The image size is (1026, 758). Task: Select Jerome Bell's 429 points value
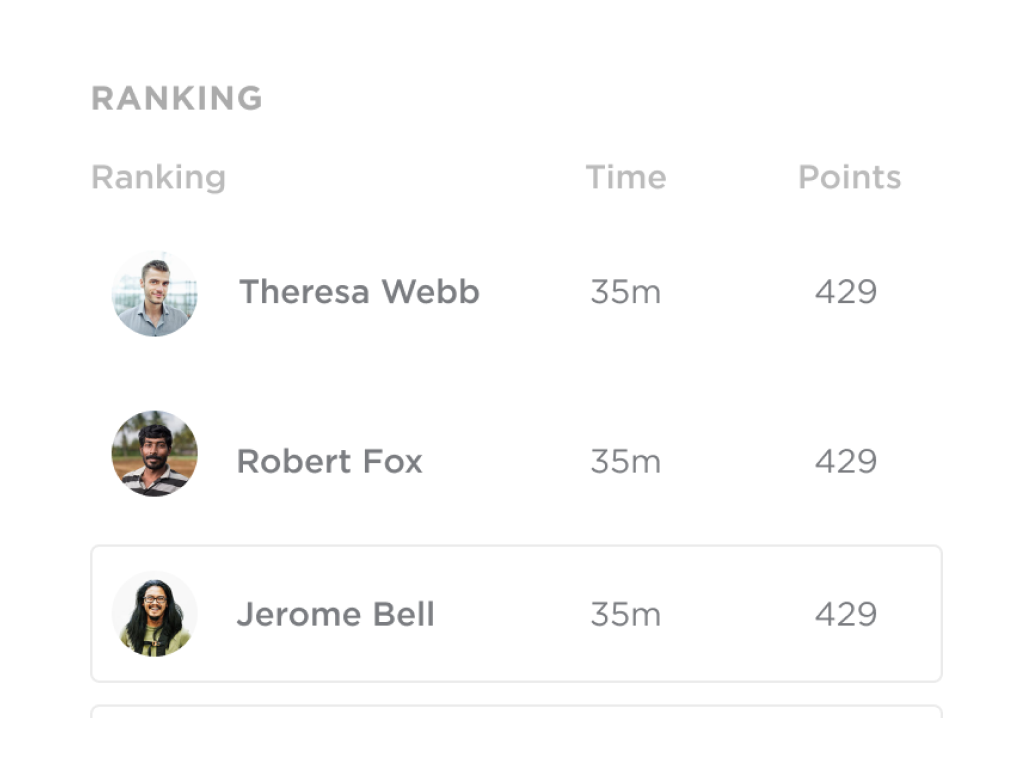point(846,615)
